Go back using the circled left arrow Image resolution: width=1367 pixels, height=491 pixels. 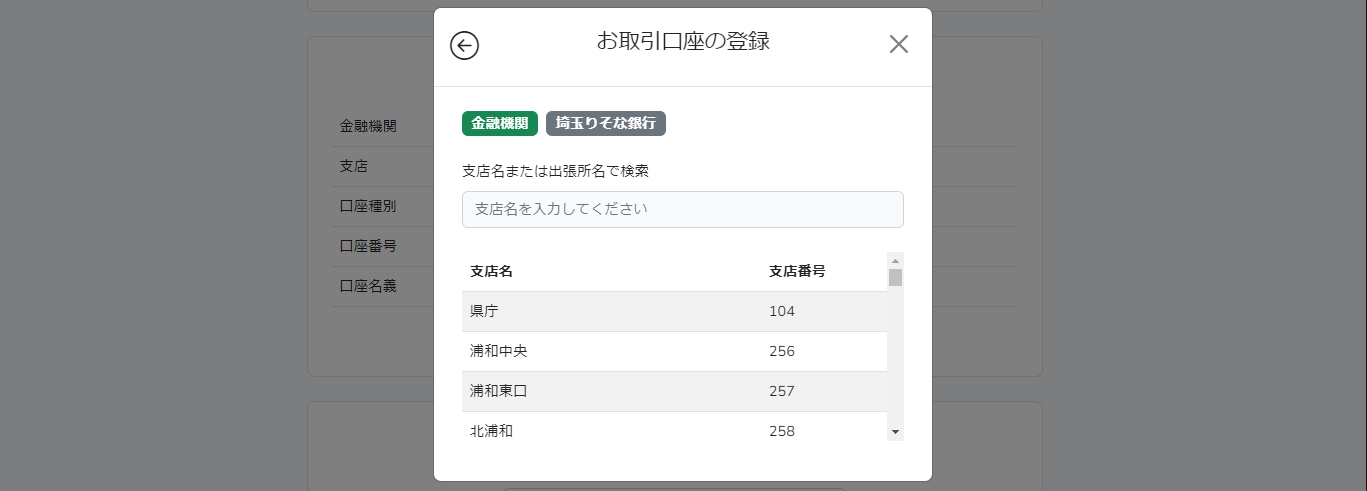point(464,45)
